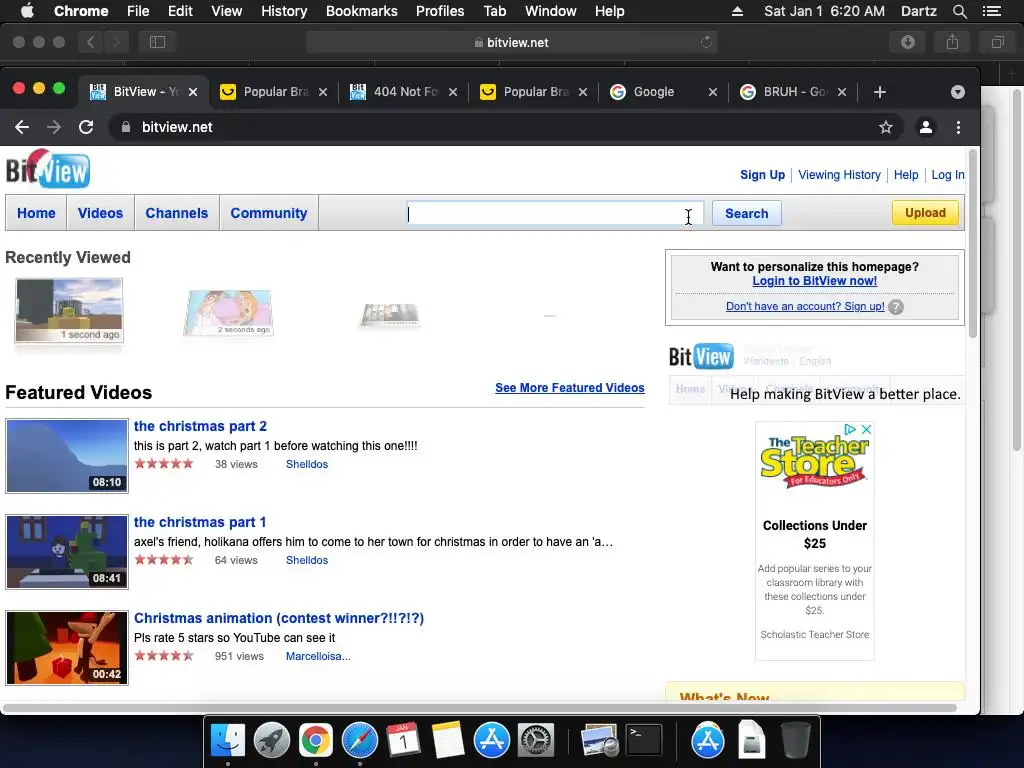Open the Bookmarks menu
Image resolution: width=1024 pixels, height=768 pixels.
click(x=362, y=11)
